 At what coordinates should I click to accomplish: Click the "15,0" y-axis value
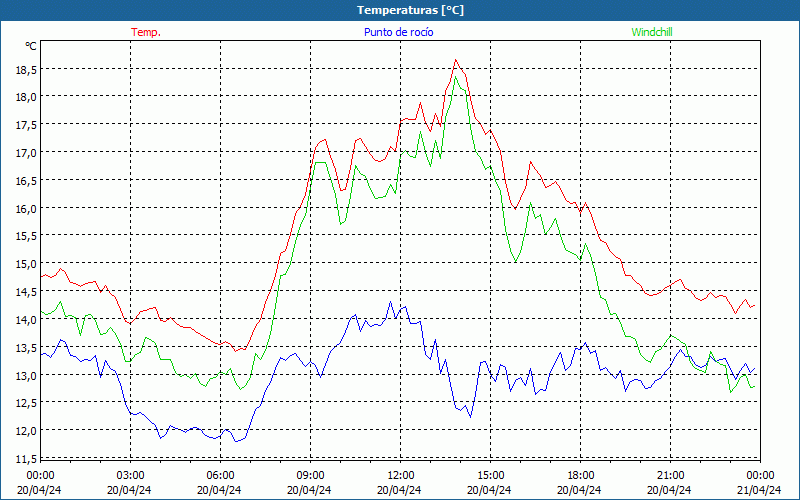[x=26, y=264]
